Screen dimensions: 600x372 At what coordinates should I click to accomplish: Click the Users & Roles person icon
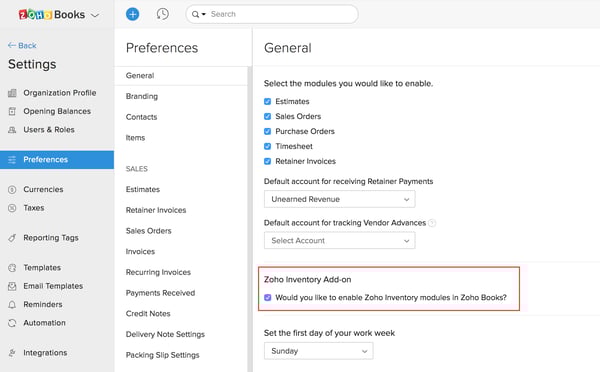point(12,130)
